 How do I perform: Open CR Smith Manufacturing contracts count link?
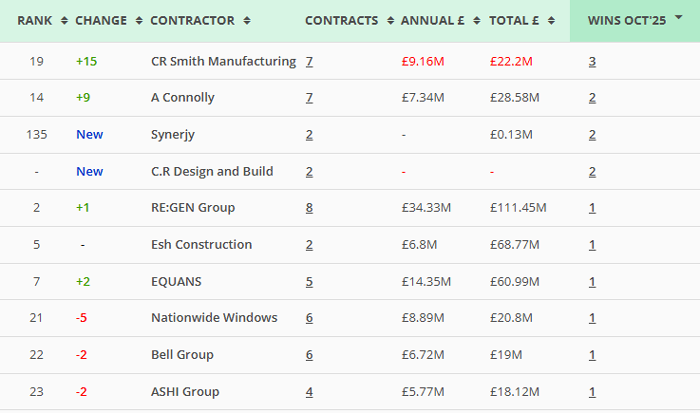point(310,61)
